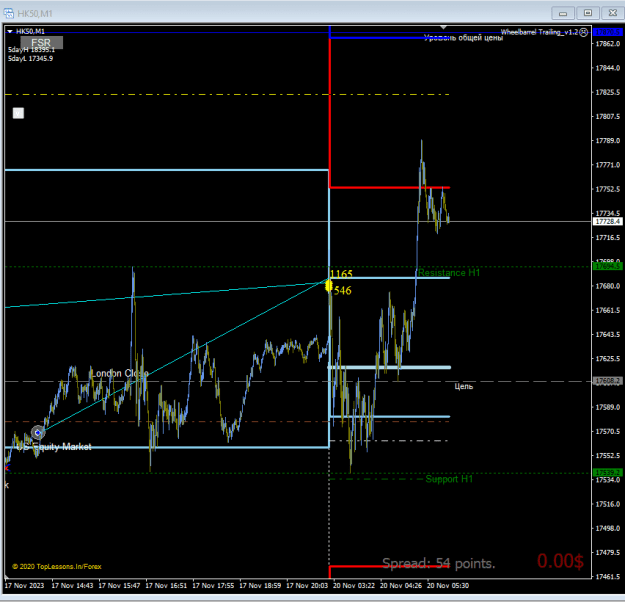
Task: Open the HK50,M1 one-click trading dropdown triangle
Action: coord(10,31)
